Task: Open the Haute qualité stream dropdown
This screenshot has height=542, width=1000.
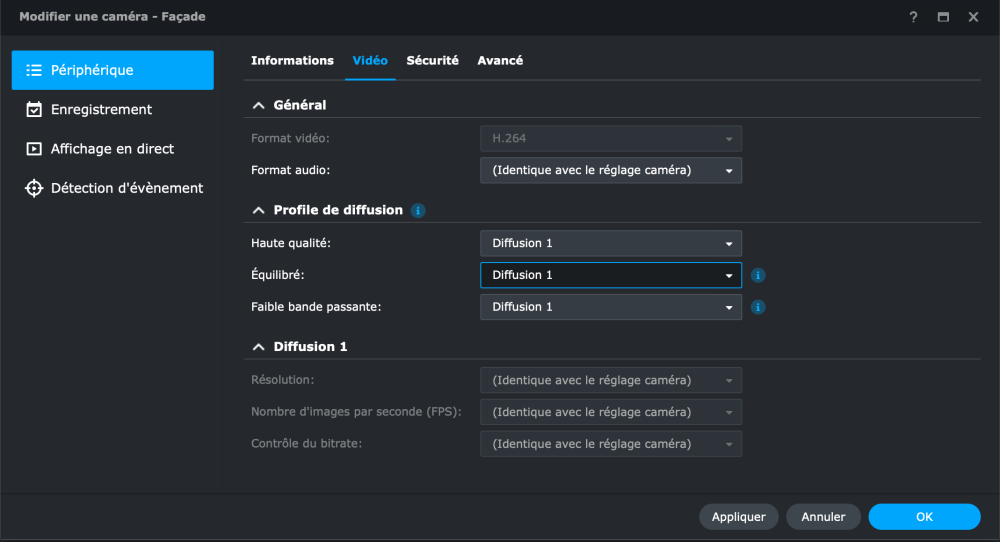Action: click(611, 243)
